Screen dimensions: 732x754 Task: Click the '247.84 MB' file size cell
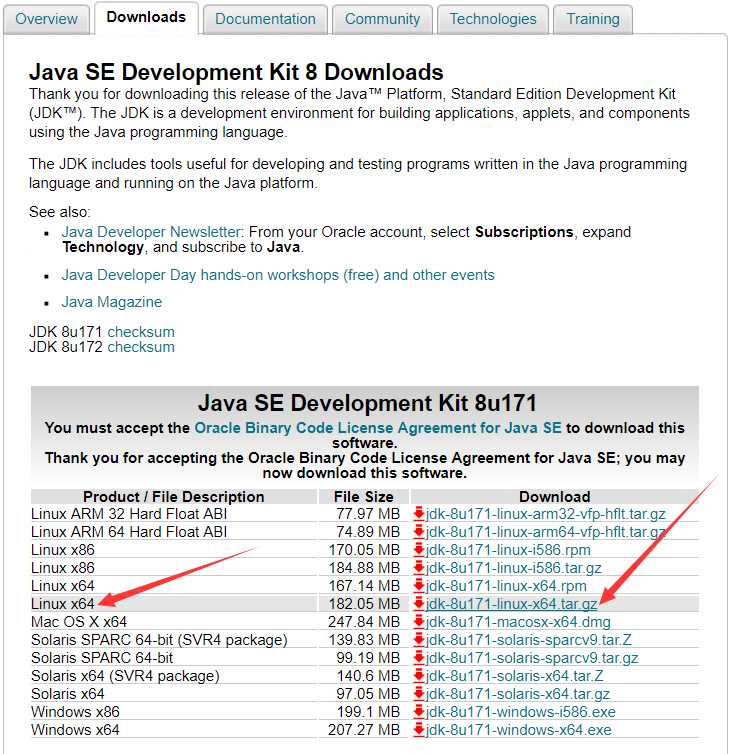pos(364,622)
